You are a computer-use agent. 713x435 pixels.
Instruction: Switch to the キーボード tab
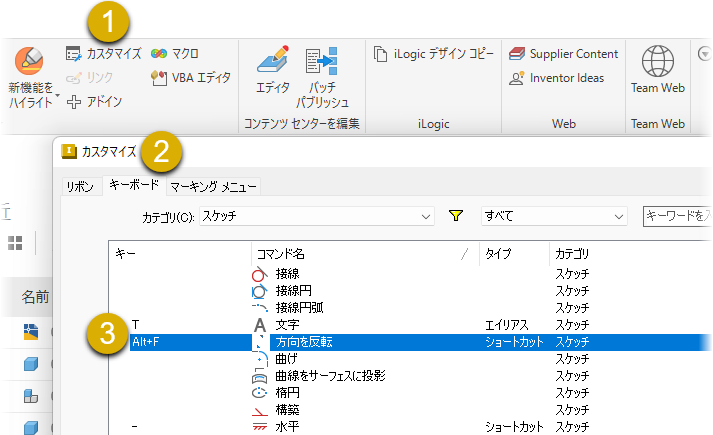134,185
